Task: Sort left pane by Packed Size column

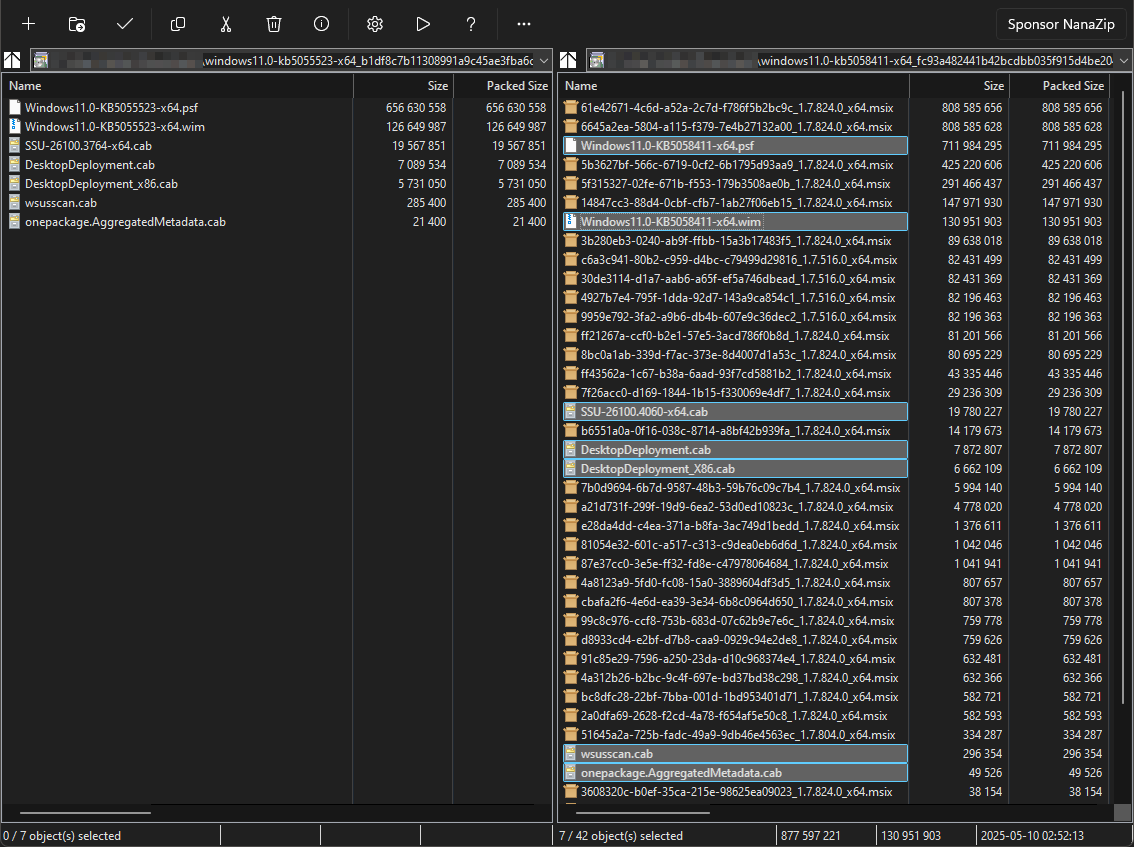Action: (x=503, y=85)
